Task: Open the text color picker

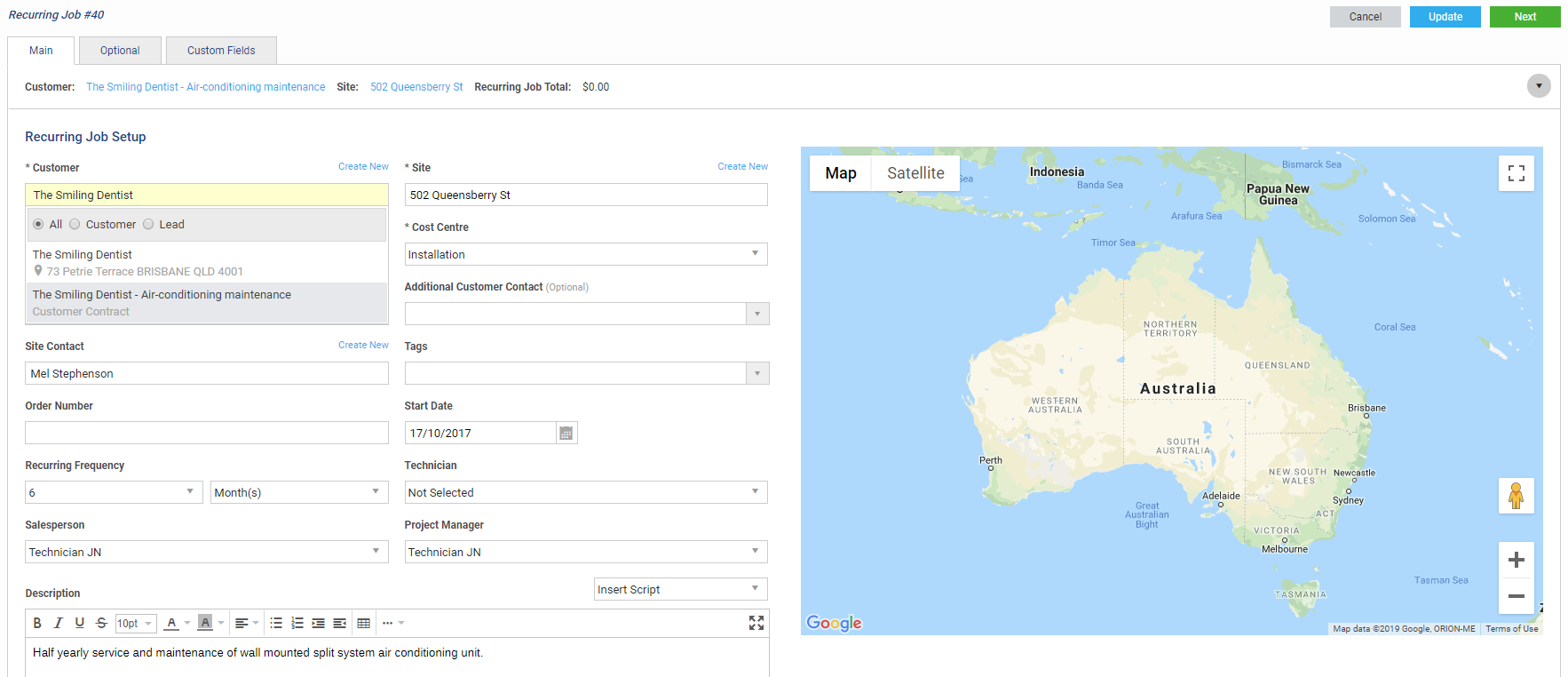Action: (x=172, y=624)
